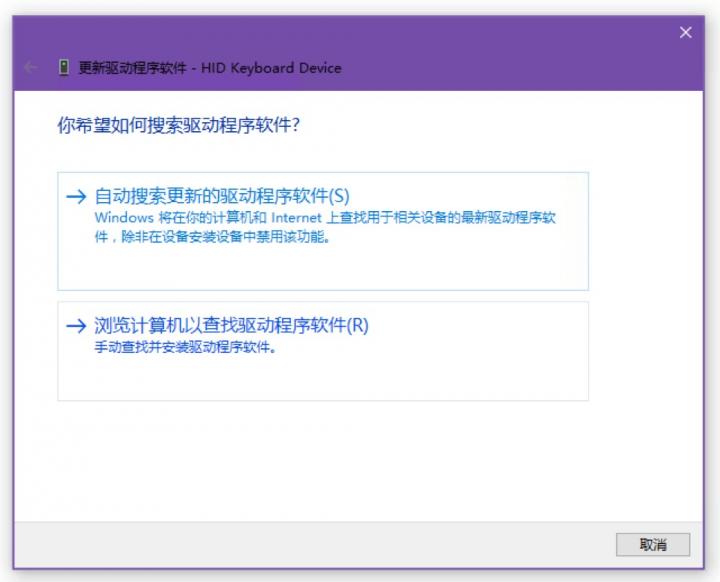720x582 pixels.
Task: Go back using the title bar arrow
Action: (x=30, y=68)
